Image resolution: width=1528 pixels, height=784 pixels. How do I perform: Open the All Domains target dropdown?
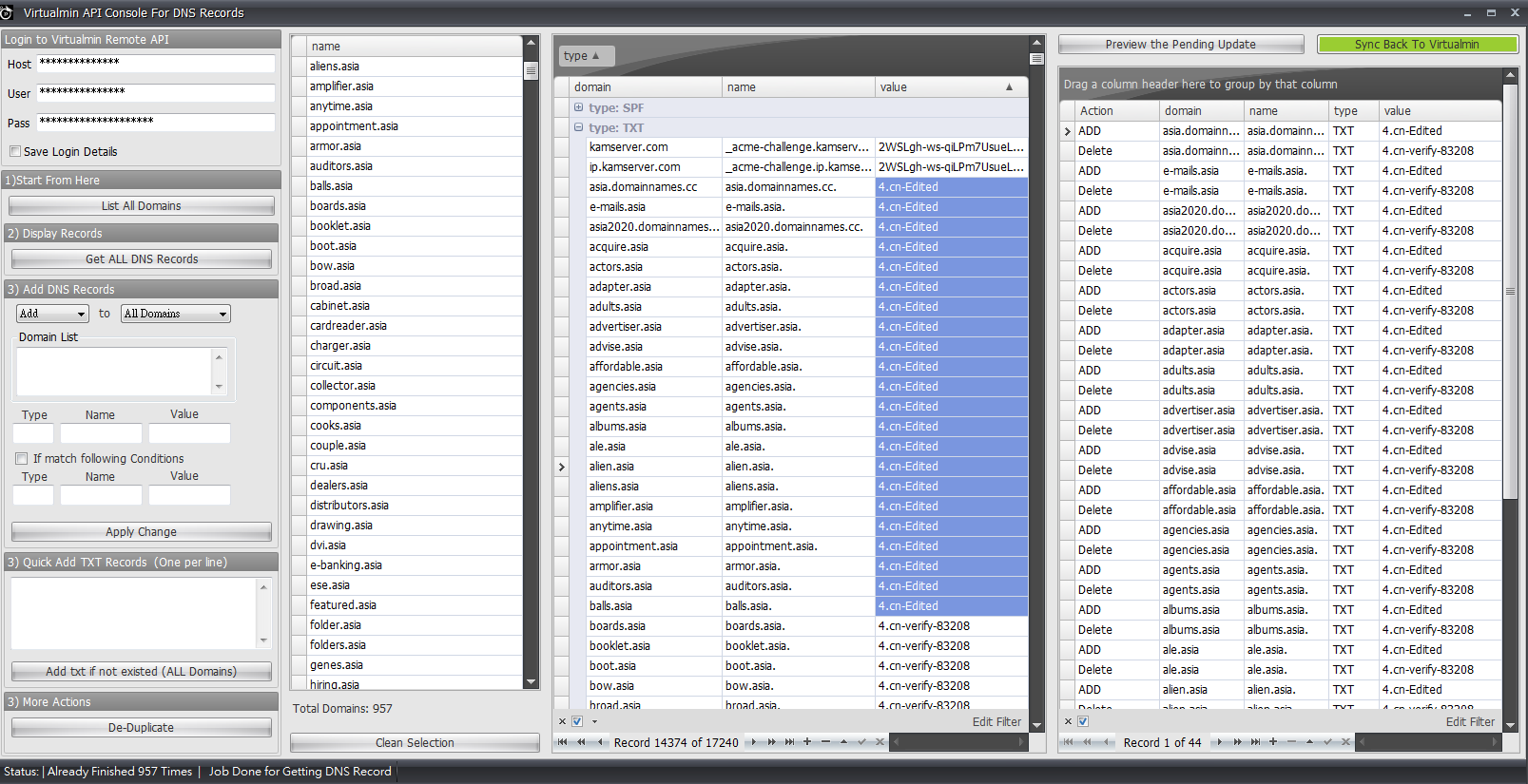pyautogui.click(x=176, y=314)
